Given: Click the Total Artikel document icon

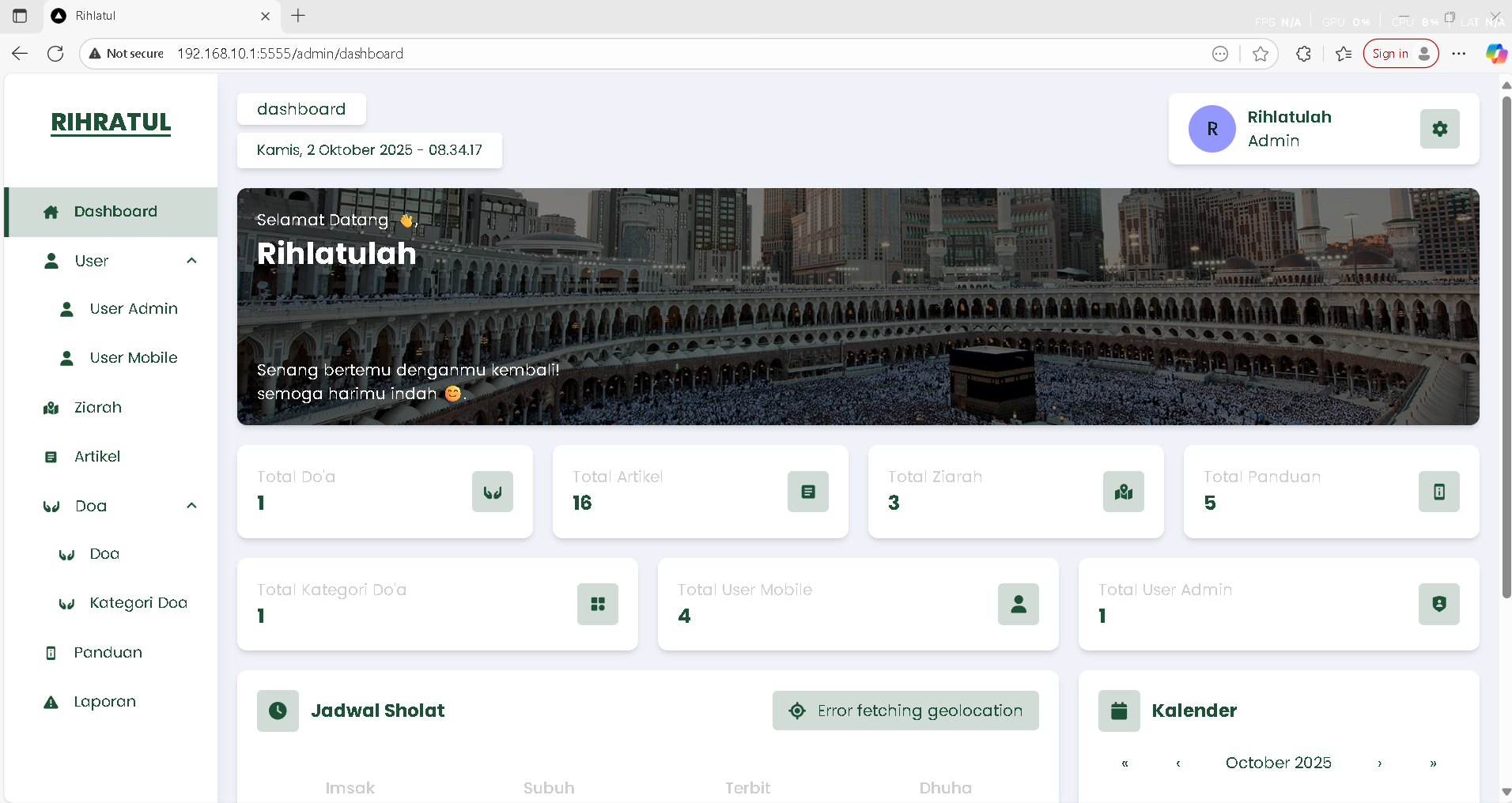Looking at the screenshot, I should tap(807, 492).
